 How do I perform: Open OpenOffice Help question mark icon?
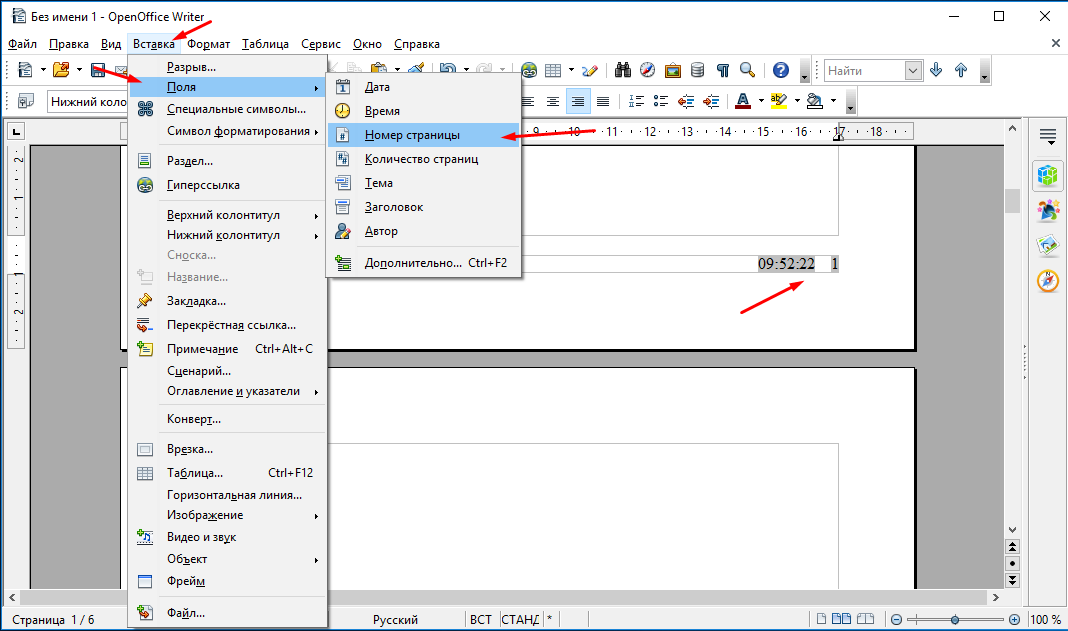click(781, 70)
